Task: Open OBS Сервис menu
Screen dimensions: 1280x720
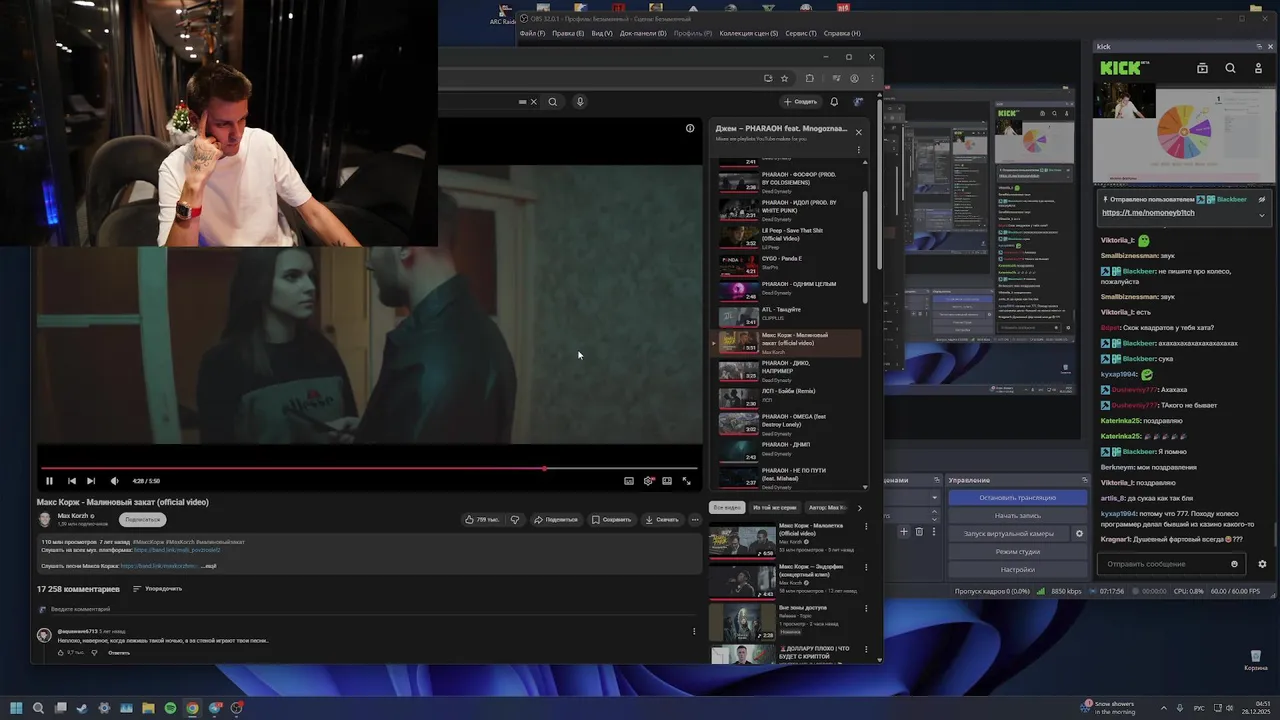Action: [x=801, y=33]
